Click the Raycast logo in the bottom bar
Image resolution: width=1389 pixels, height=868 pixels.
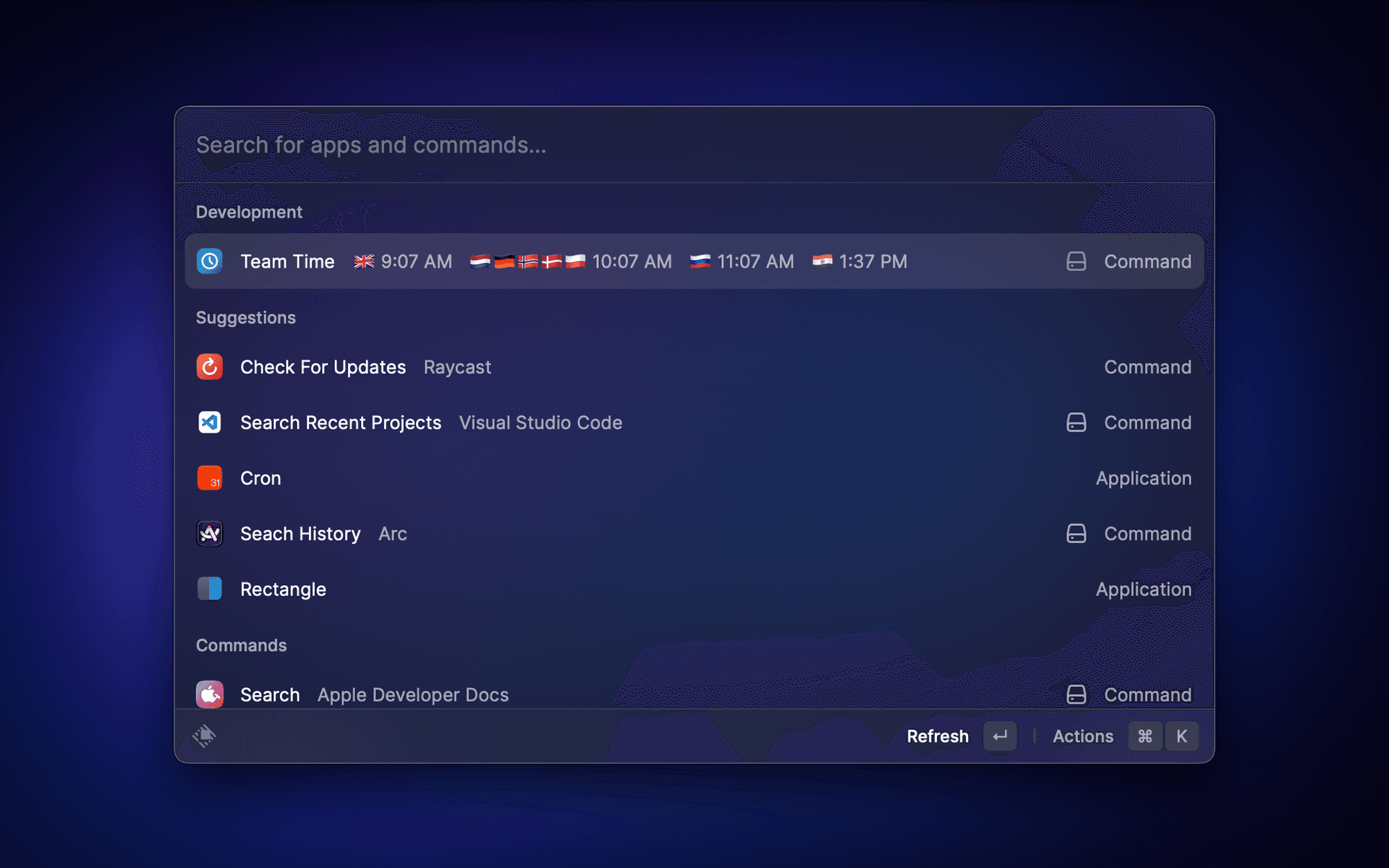(x=205, y=736)
